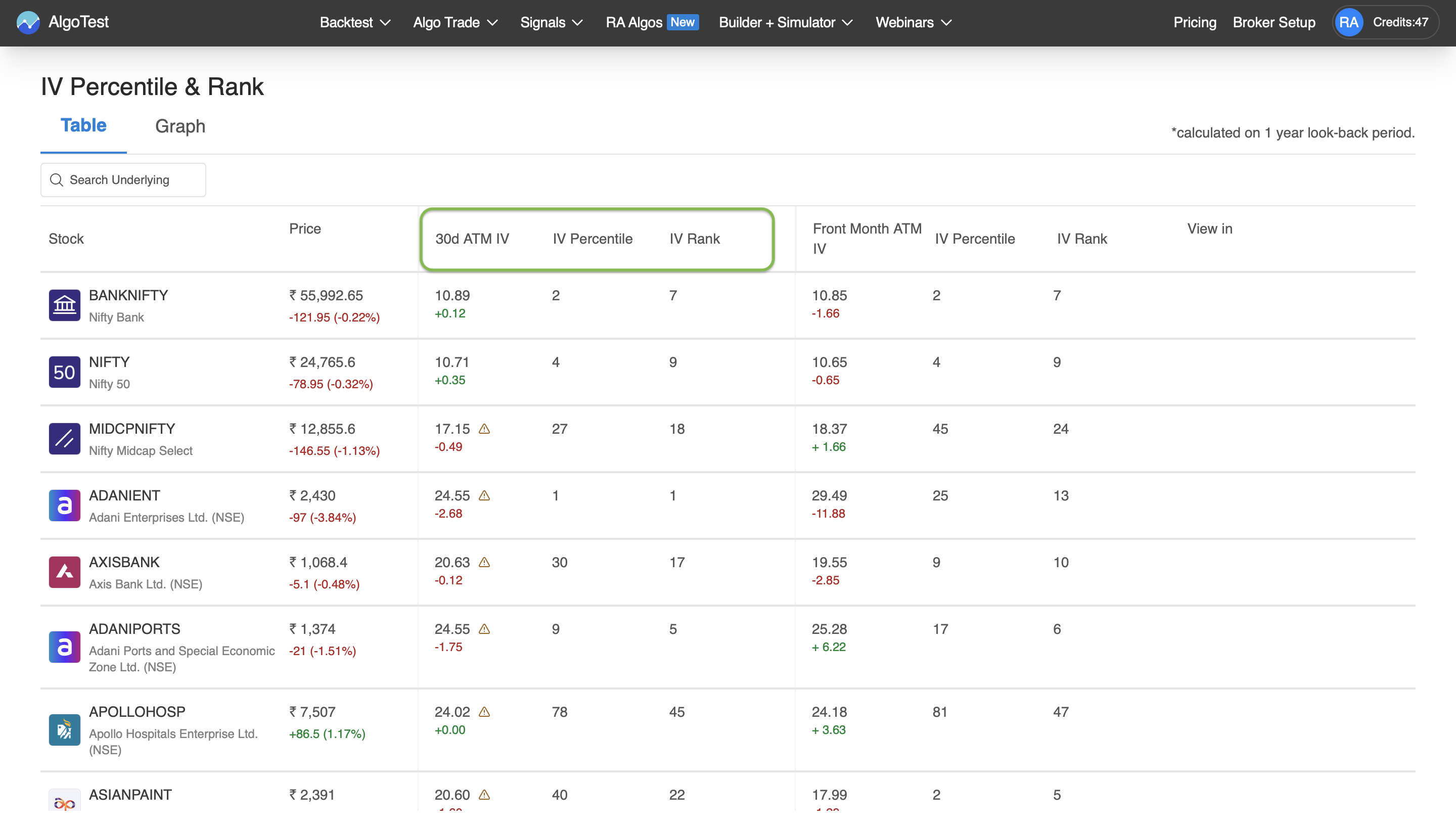The image size is (1456, 827).
Task: Click the View in column header
Action: point(1210,229)
